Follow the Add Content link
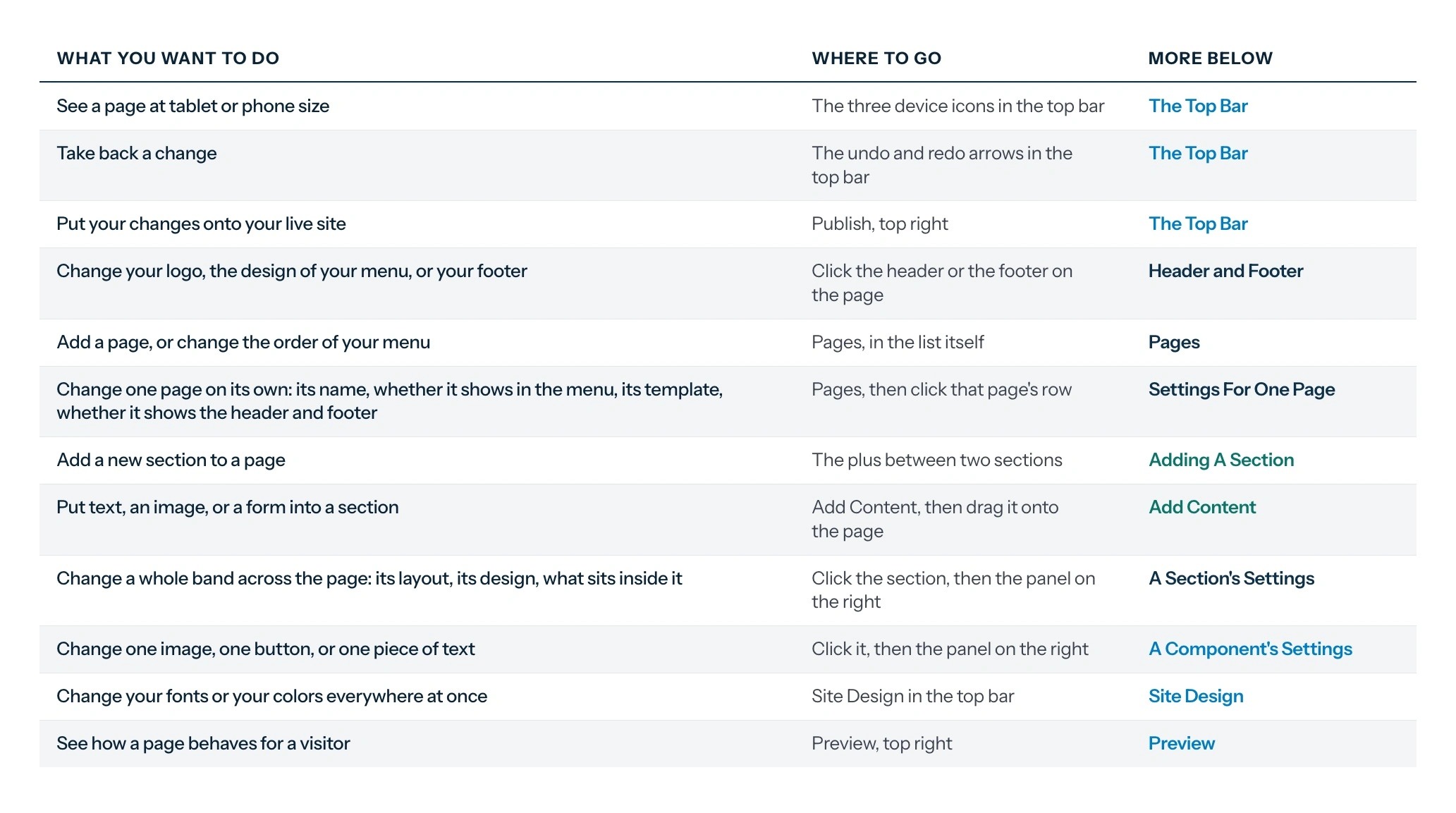 pyautogui.click(x=1201, y=507)
